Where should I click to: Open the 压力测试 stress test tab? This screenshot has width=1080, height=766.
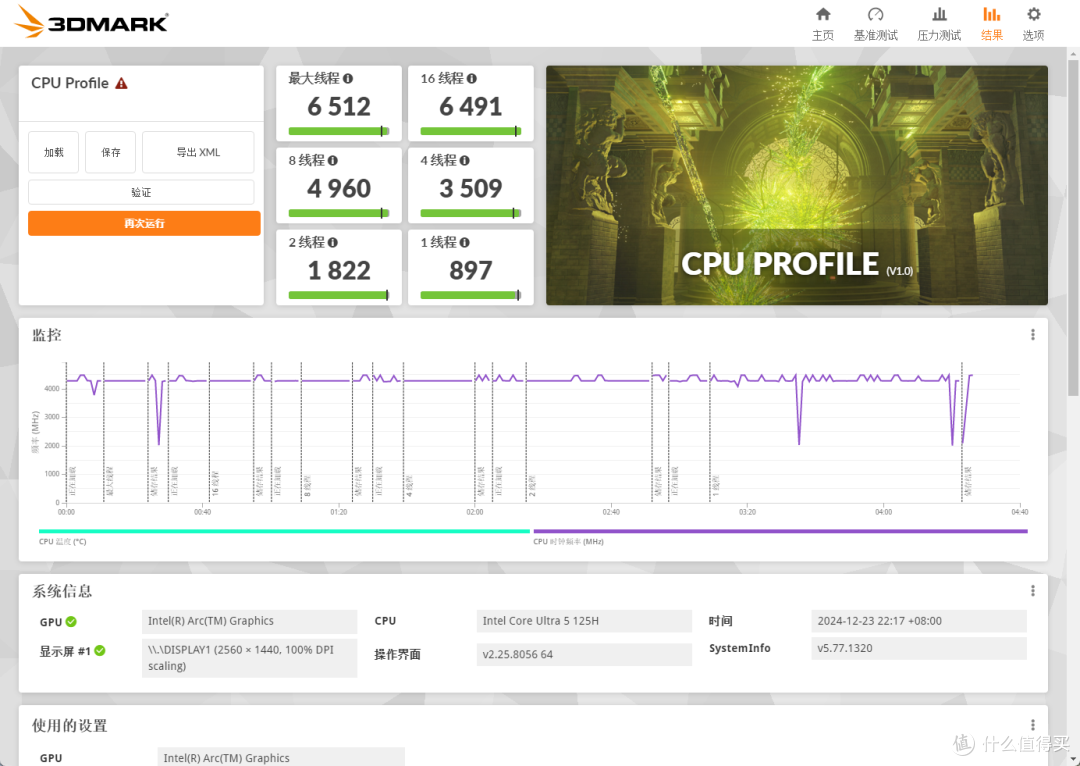click(x=939, y=24)
